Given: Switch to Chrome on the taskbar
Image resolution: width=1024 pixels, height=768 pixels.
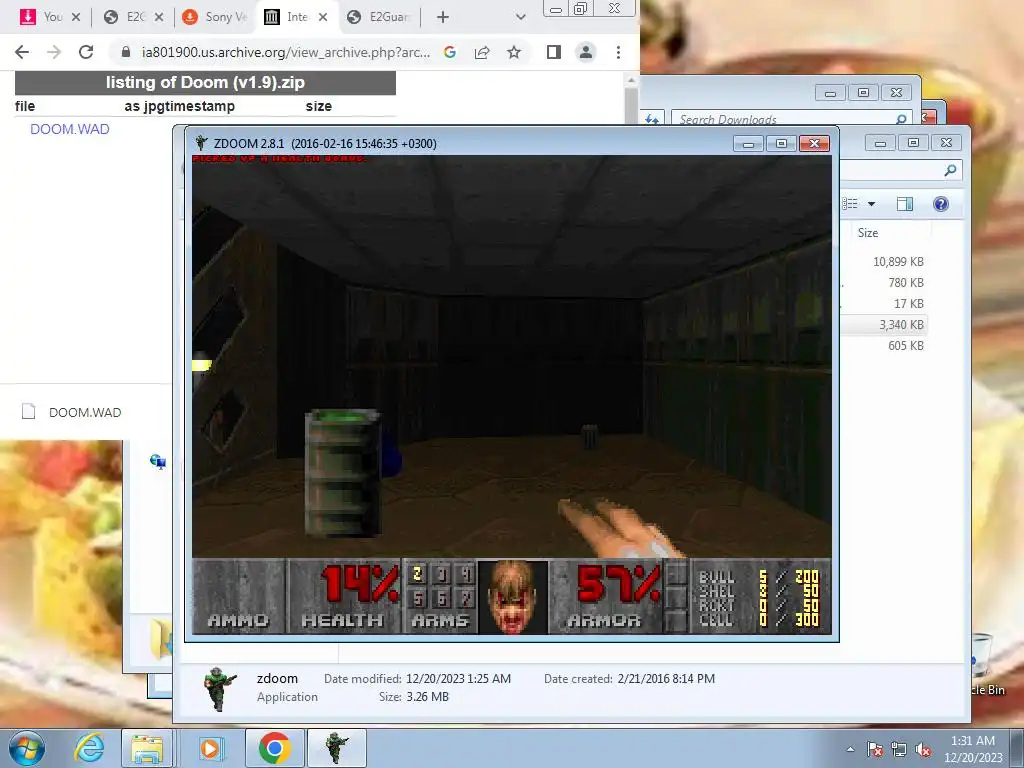Looking at the screenshot, I should [274, 748].
